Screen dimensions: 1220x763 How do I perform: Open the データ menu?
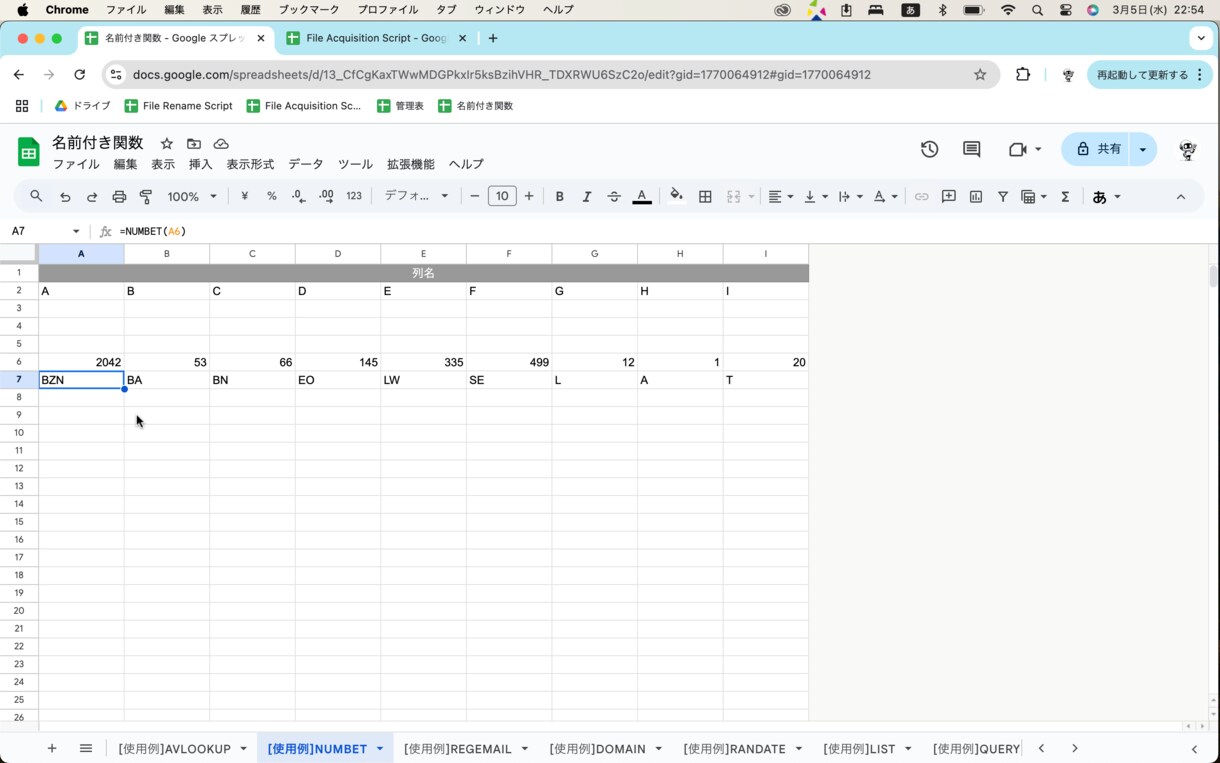(x=306, y=164)
